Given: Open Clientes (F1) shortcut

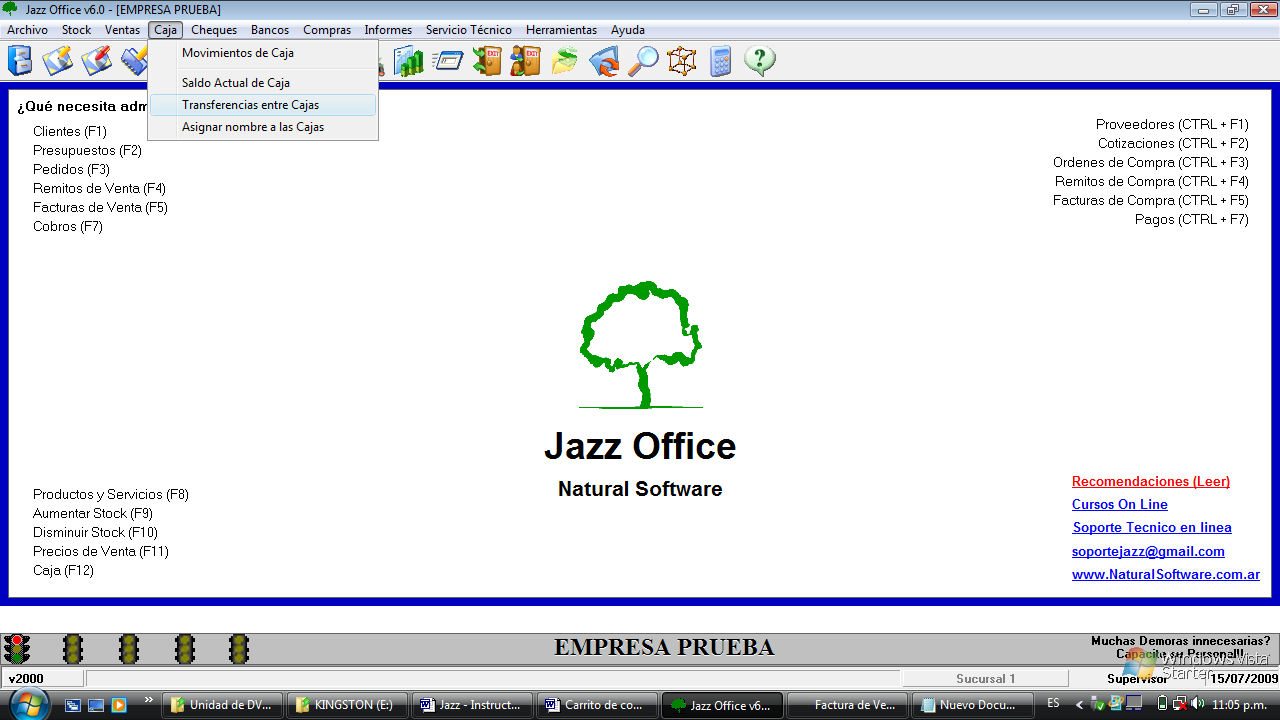Looking at the screenshot, I should [x=70, y=131].
